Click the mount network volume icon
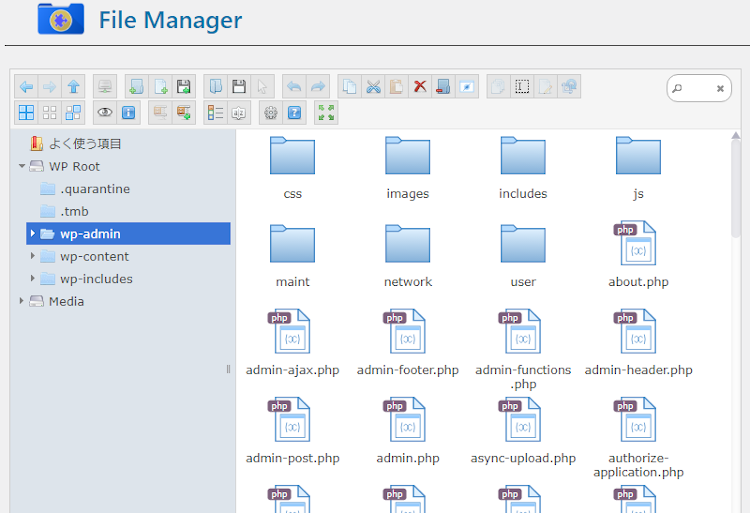Viewport: 750px width, 513px height. (x=105, y=87)
